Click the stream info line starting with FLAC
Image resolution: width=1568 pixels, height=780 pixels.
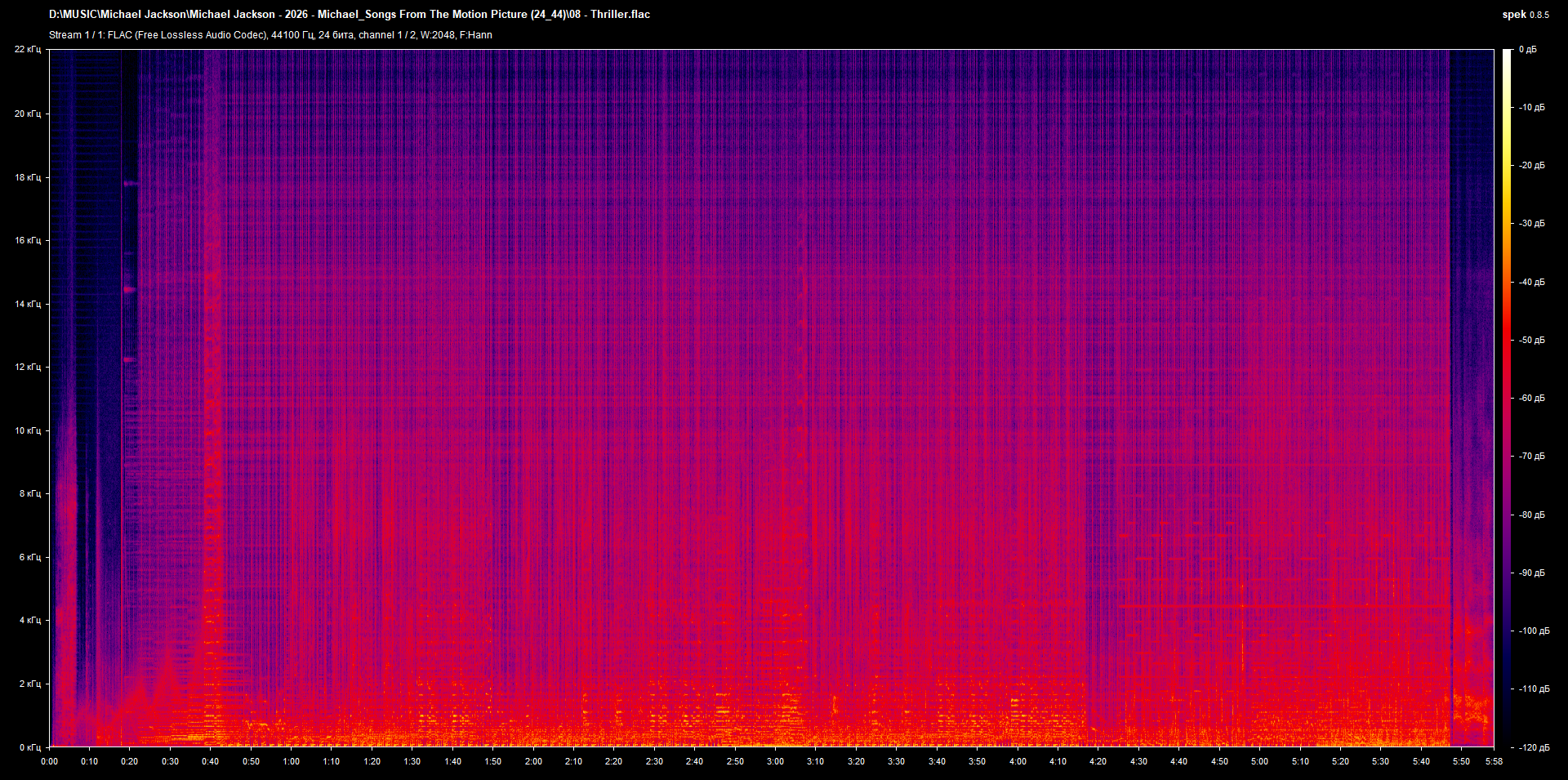[270, 35]
